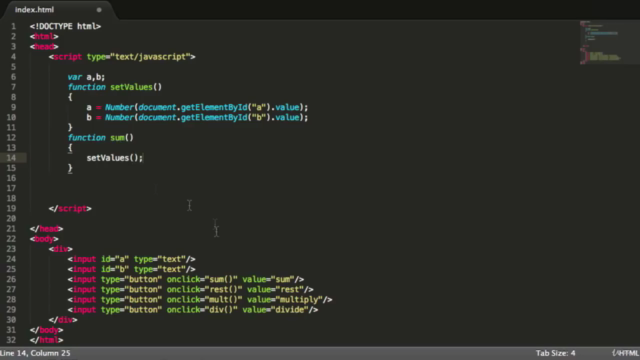This screenshot has height=360, width=640.
Task: Click the closing </head> tag
Action: coord(47,229)
